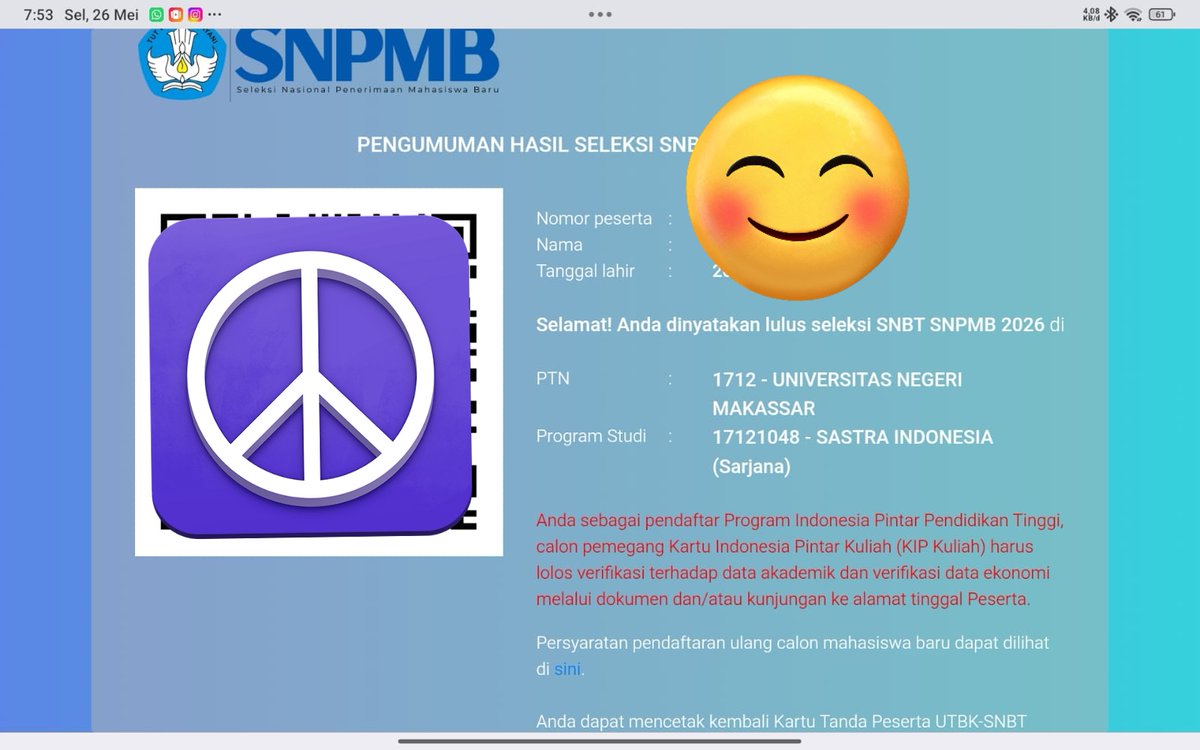The width and height of the screenshot is (1200, 750).
Task: Tap the battery indicator showing 61
Action: pos(1161,15)
